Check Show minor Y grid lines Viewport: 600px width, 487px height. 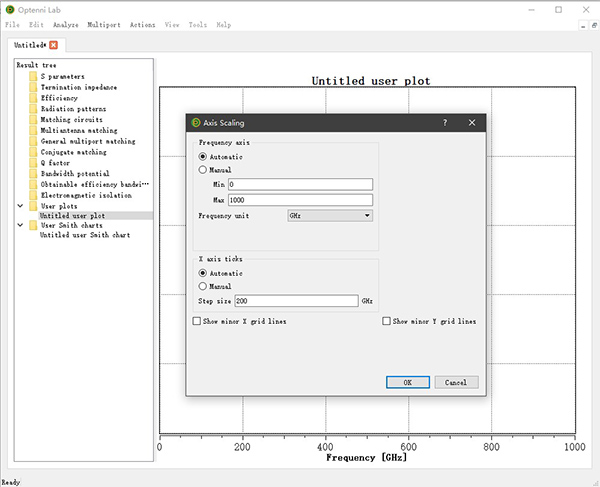tap(387, 322)
